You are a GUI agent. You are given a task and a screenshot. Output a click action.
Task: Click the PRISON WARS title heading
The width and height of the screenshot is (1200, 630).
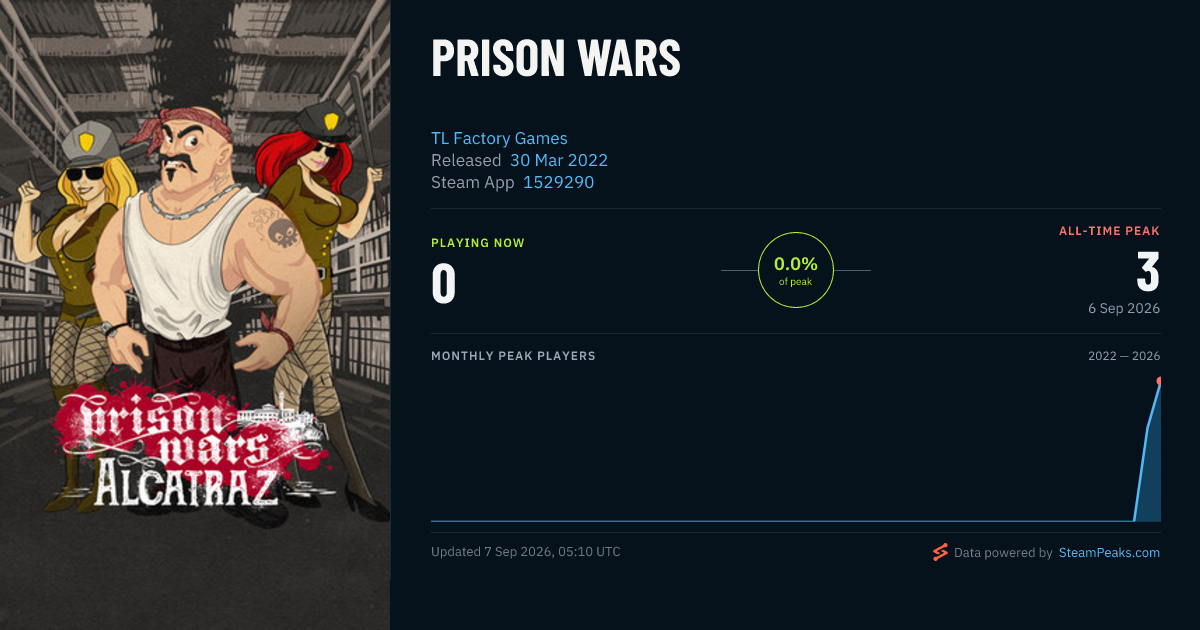point(556,60)
